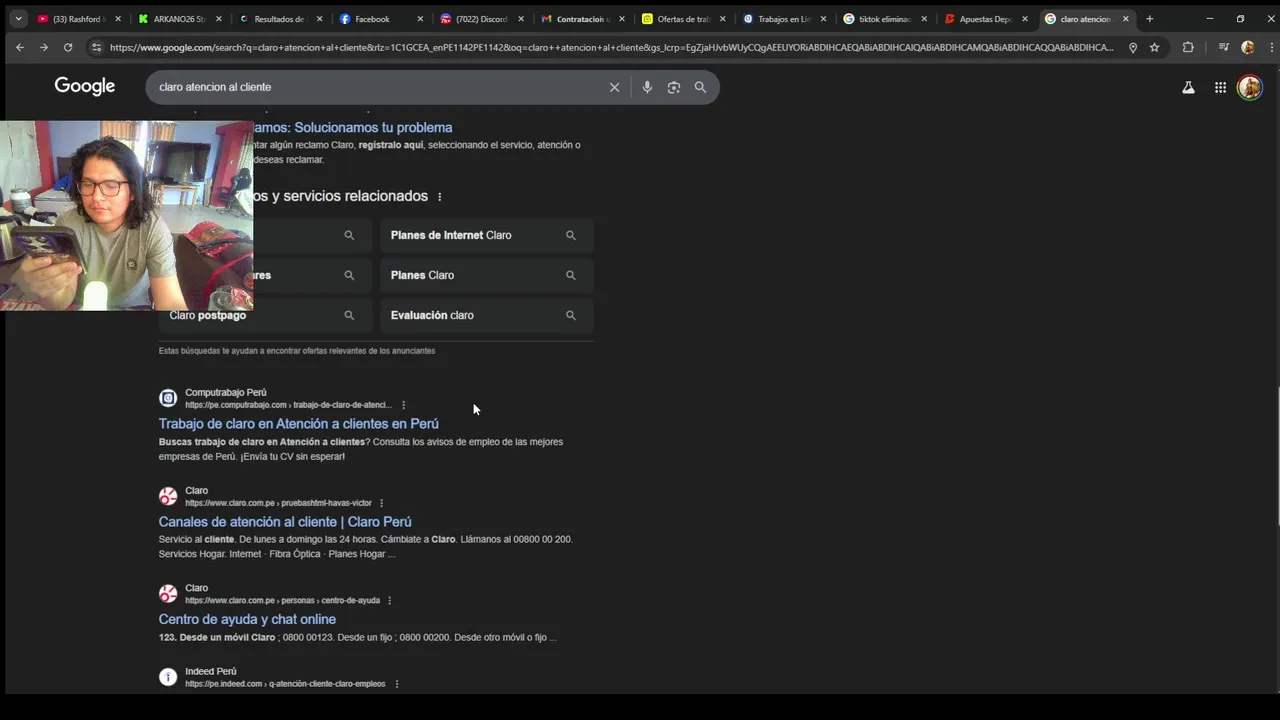Click the Google logo

coord(85,87)
